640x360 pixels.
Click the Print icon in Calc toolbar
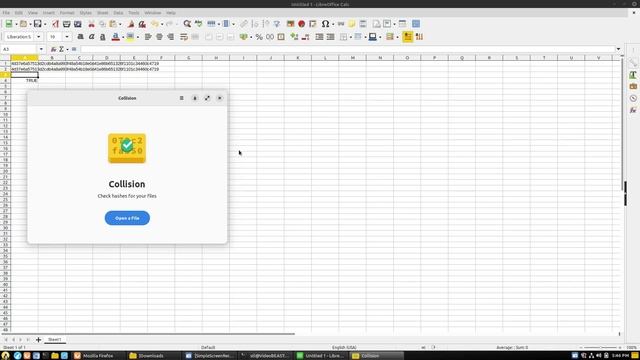[67, 24]
